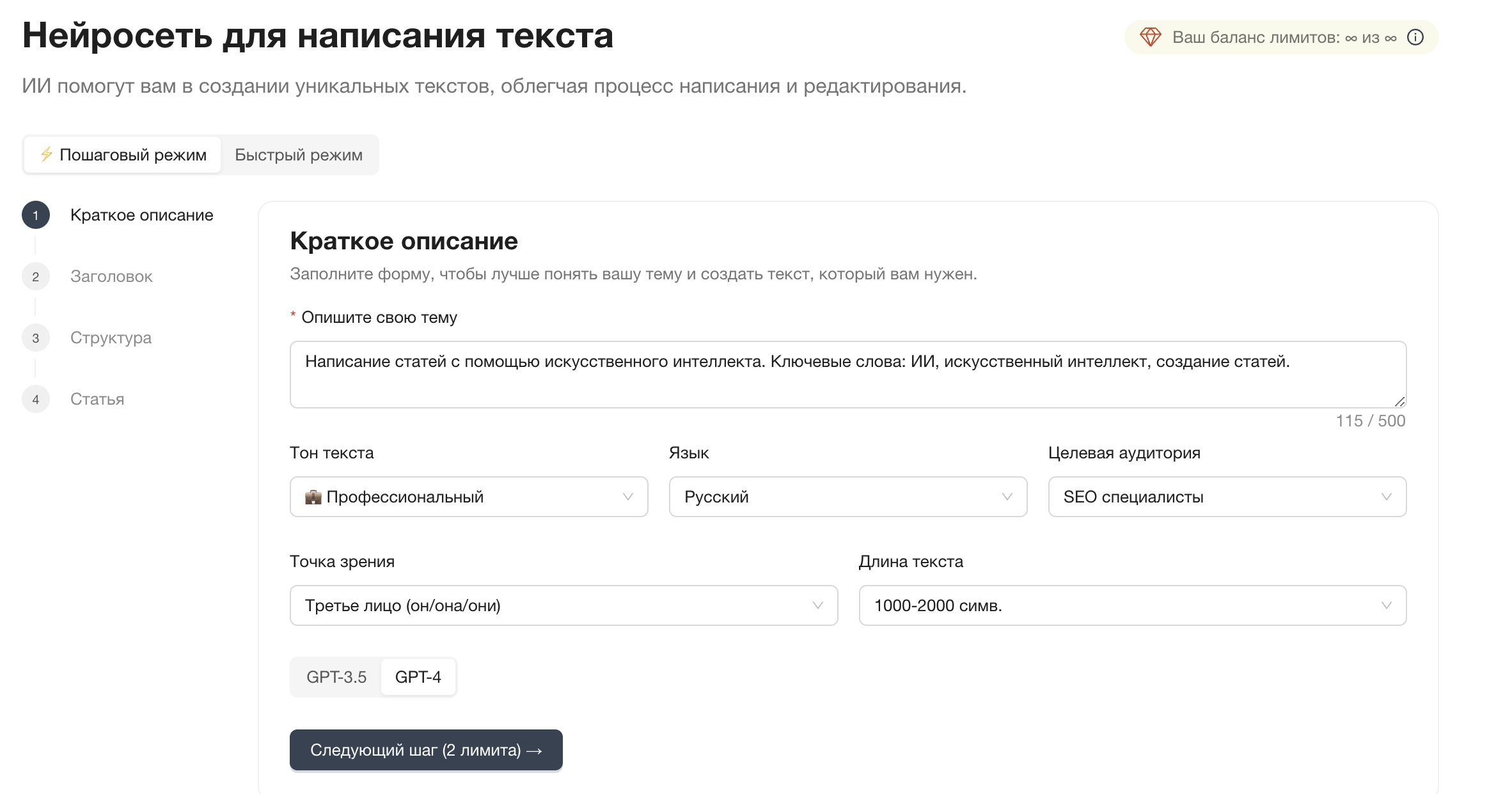The height and width of the screenshot is (794, 1512).
Task: Click the step 1 circle indicator
Action: [x=35, y=215]
